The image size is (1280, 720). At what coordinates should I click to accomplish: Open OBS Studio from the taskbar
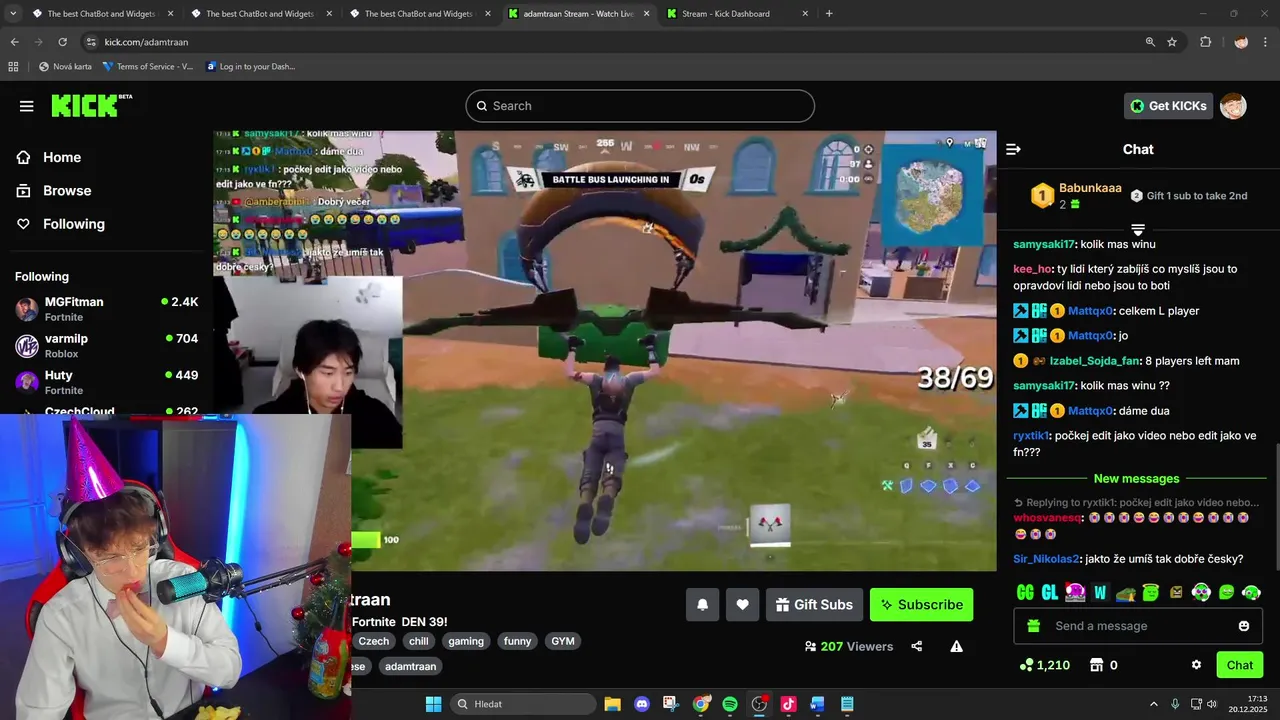[x=759, y=704]
